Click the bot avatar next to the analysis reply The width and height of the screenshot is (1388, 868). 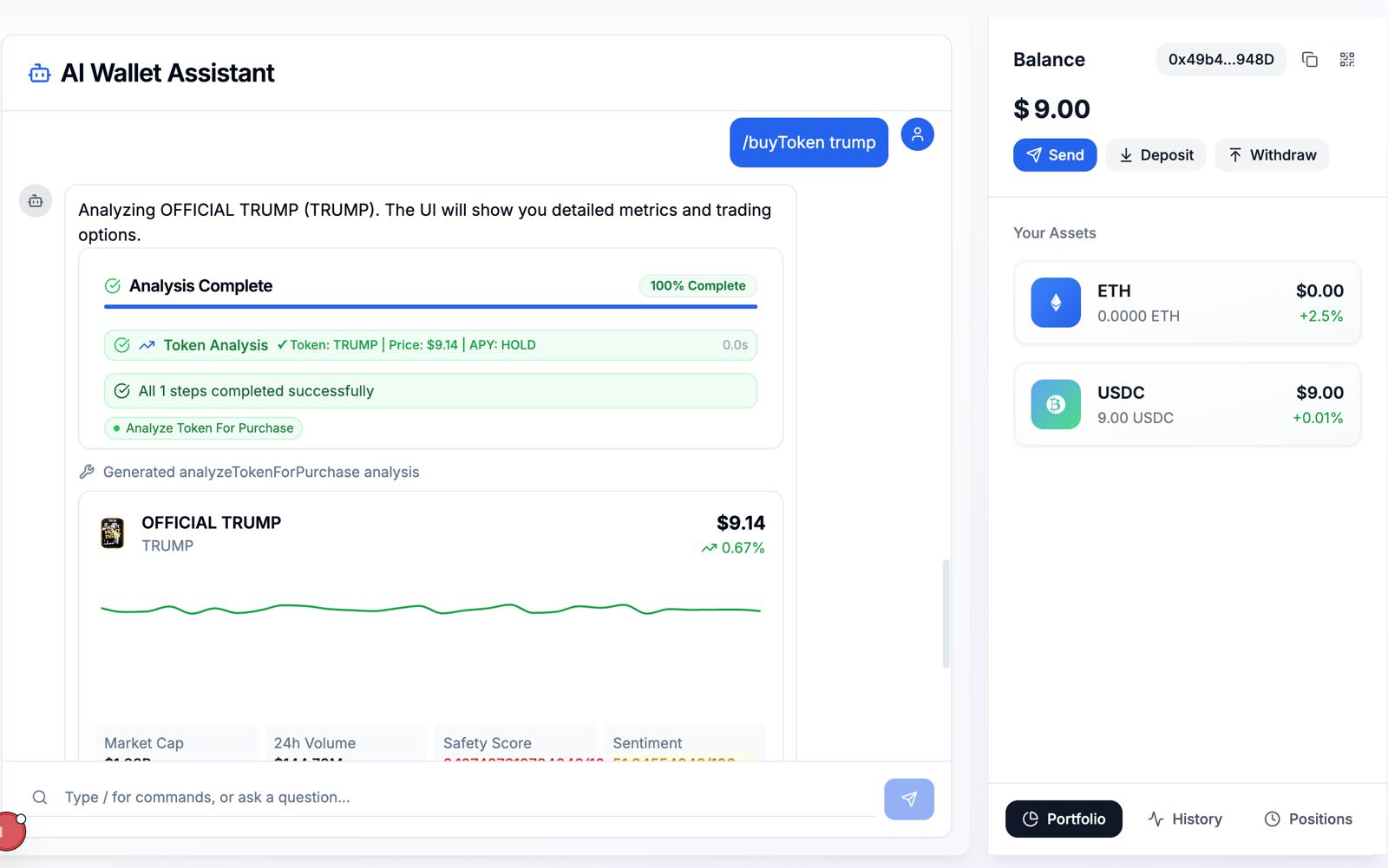pyautogui.click(x=36, y=201)
